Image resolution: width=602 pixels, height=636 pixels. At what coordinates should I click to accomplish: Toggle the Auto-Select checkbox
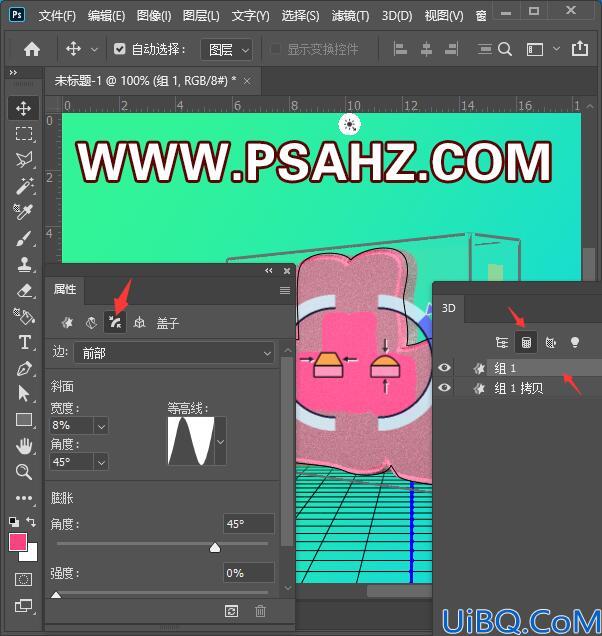point(119,49)
